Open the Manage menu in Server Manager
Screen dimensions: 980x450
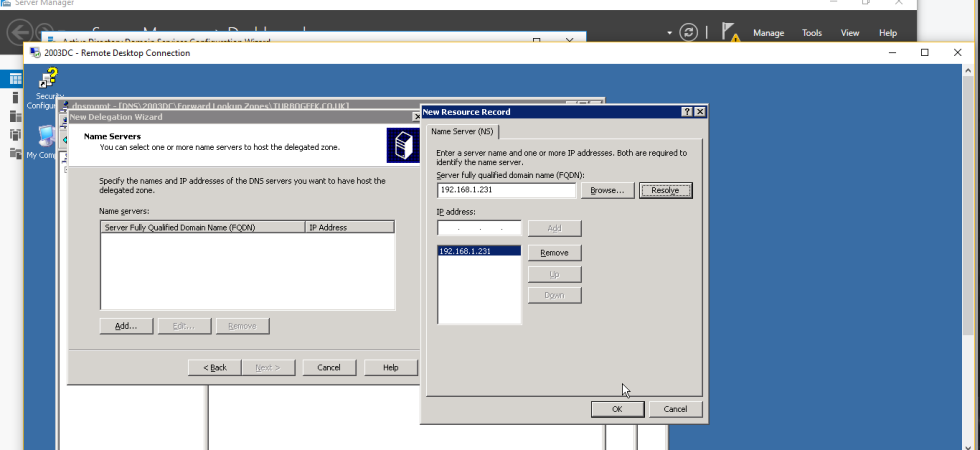click(x=768, y=33)
